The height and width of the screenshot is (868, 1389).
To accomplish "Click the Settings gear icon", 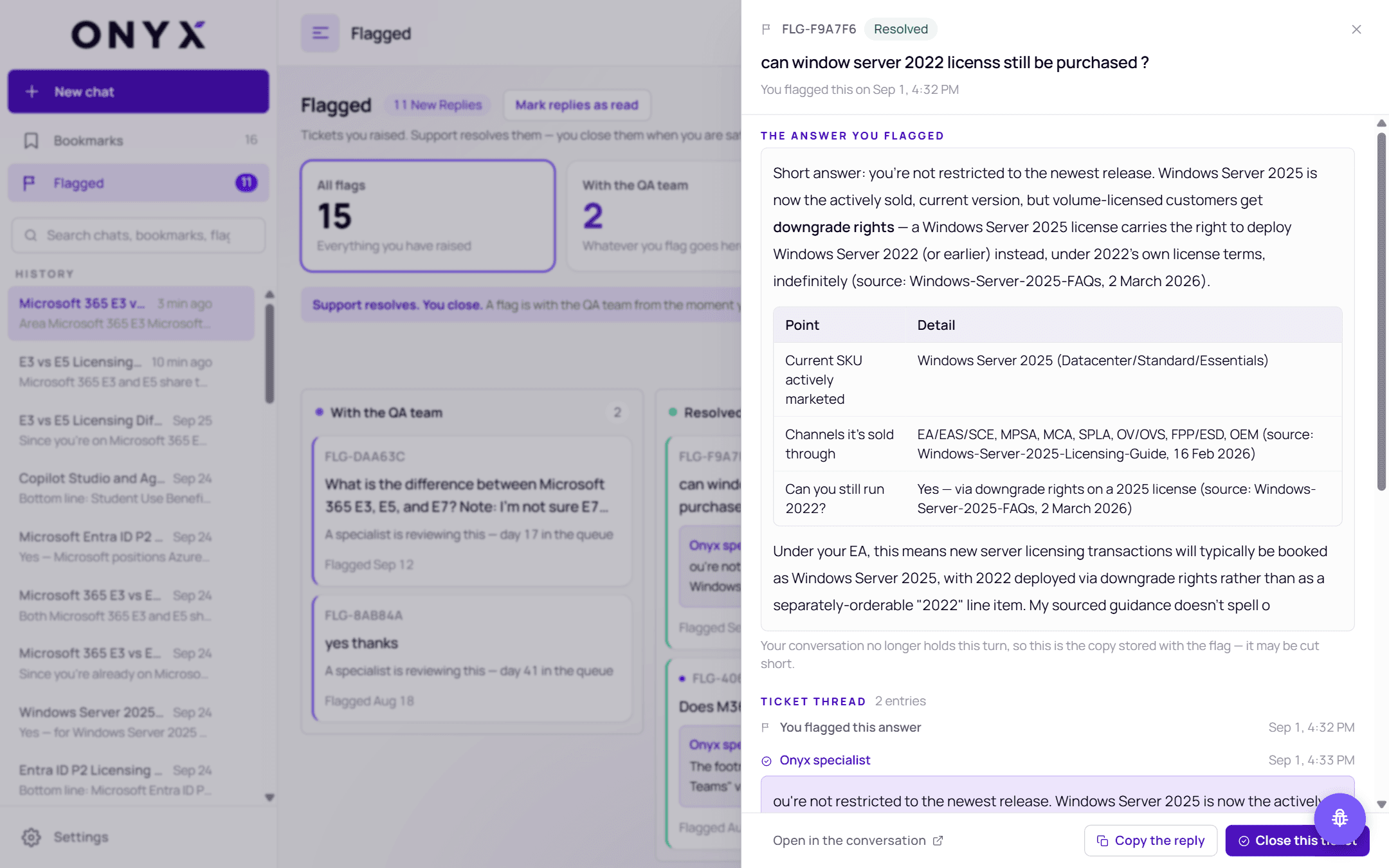I will coord(32,837).
